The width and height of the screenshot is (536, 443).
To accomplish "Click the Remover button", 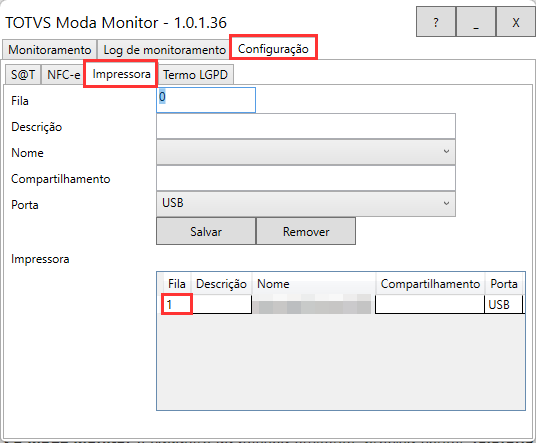I will (x=306, y=231).
